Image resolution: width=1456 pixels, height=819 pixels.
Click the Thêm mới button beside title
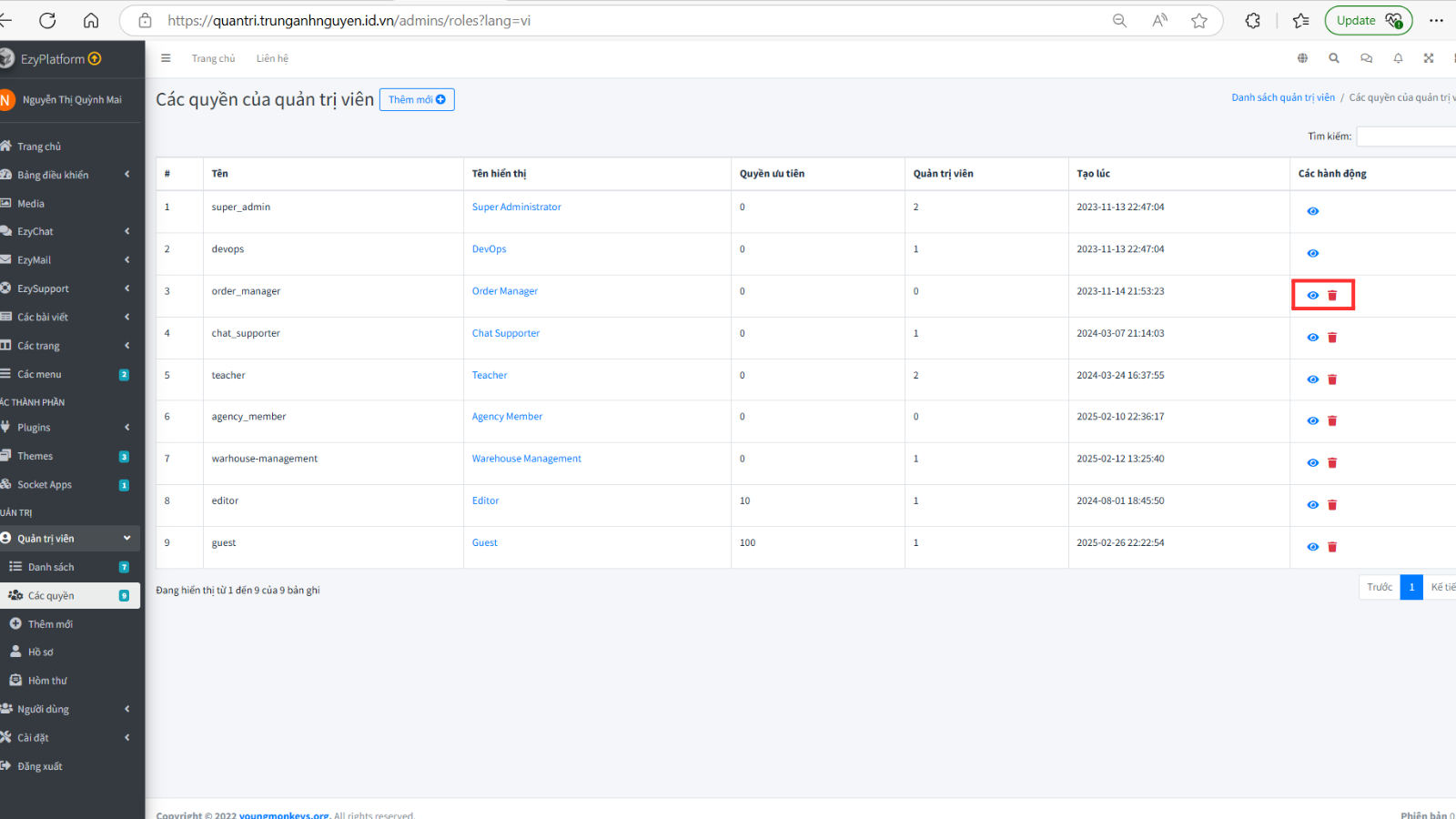click(417, 99)
